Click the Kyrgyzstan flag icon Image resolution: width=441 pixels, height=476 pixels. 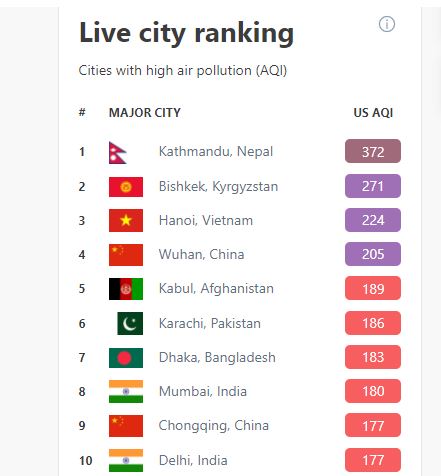[126, 187]
